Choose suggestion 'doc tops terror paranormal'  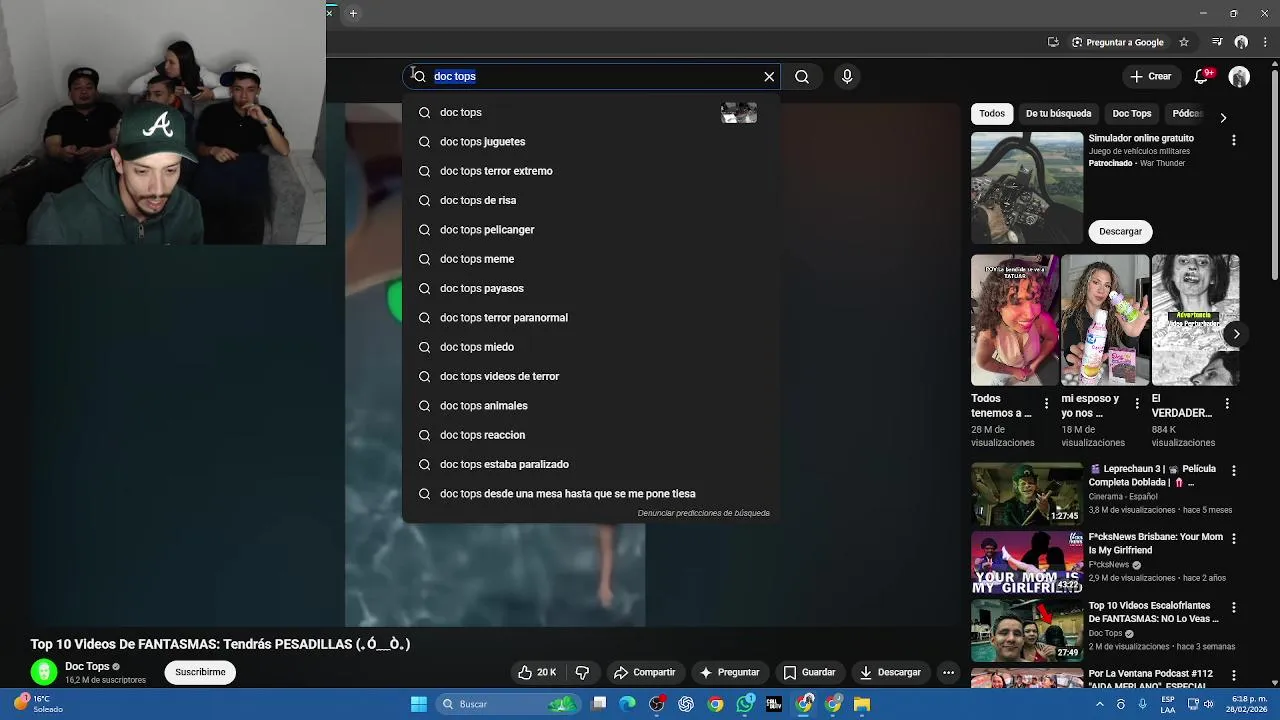591,317
